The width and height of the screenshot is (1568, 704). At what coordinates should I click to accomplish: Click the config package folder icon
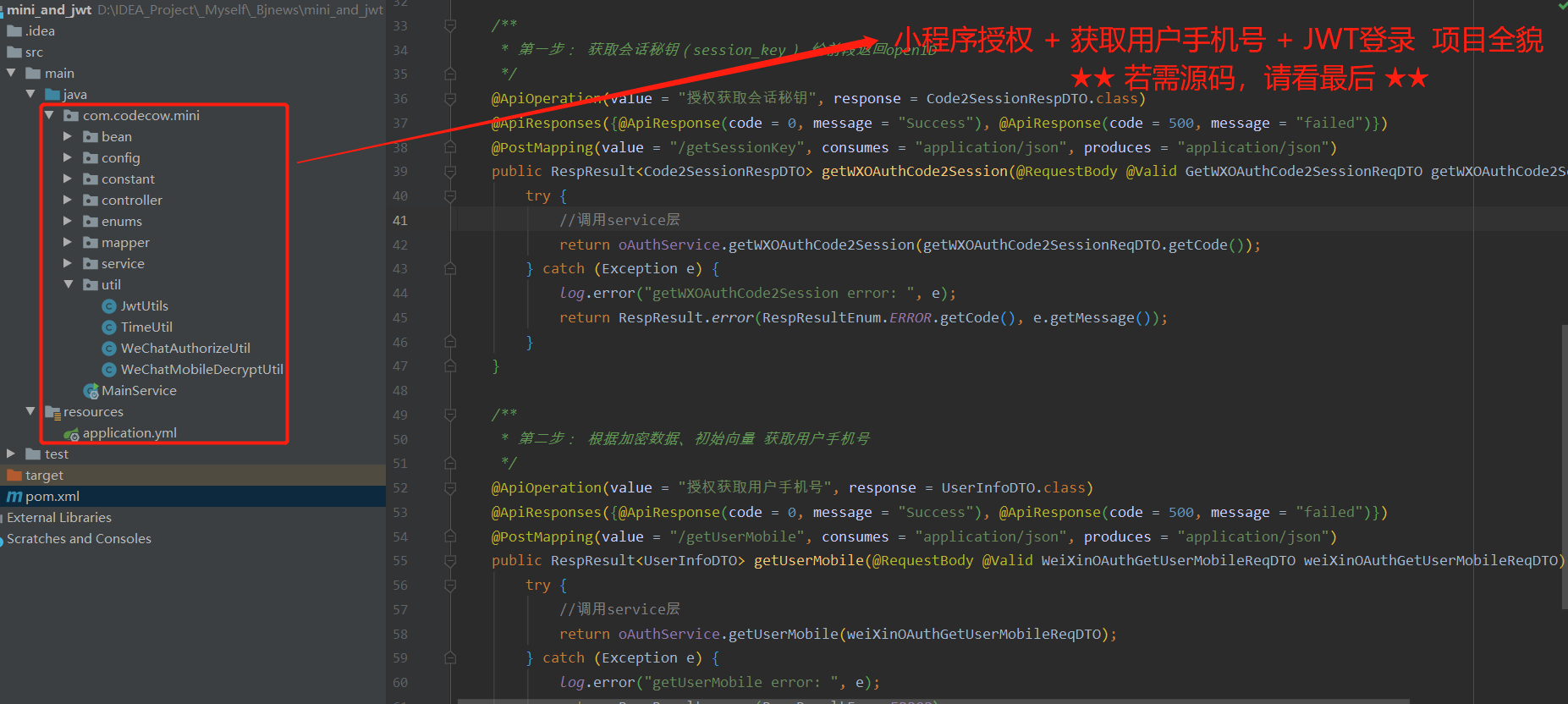pos(91,158)
